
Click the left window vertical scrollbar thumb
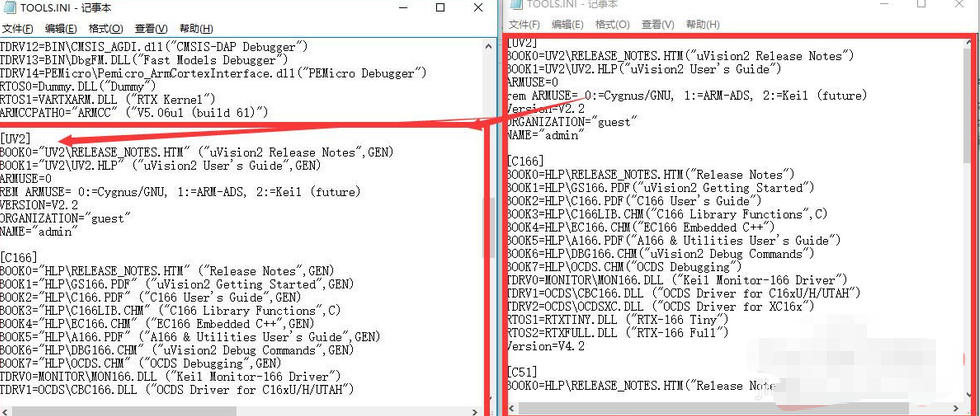point(491,228)
